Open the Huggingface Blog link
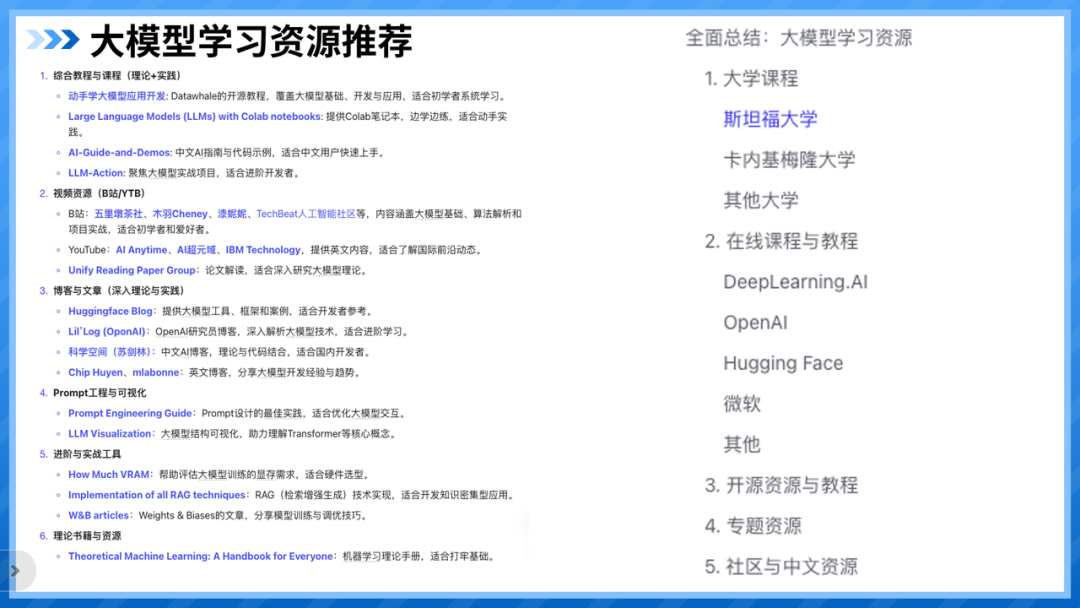This screenshot has width=1080, height=608. coord(110,311)
